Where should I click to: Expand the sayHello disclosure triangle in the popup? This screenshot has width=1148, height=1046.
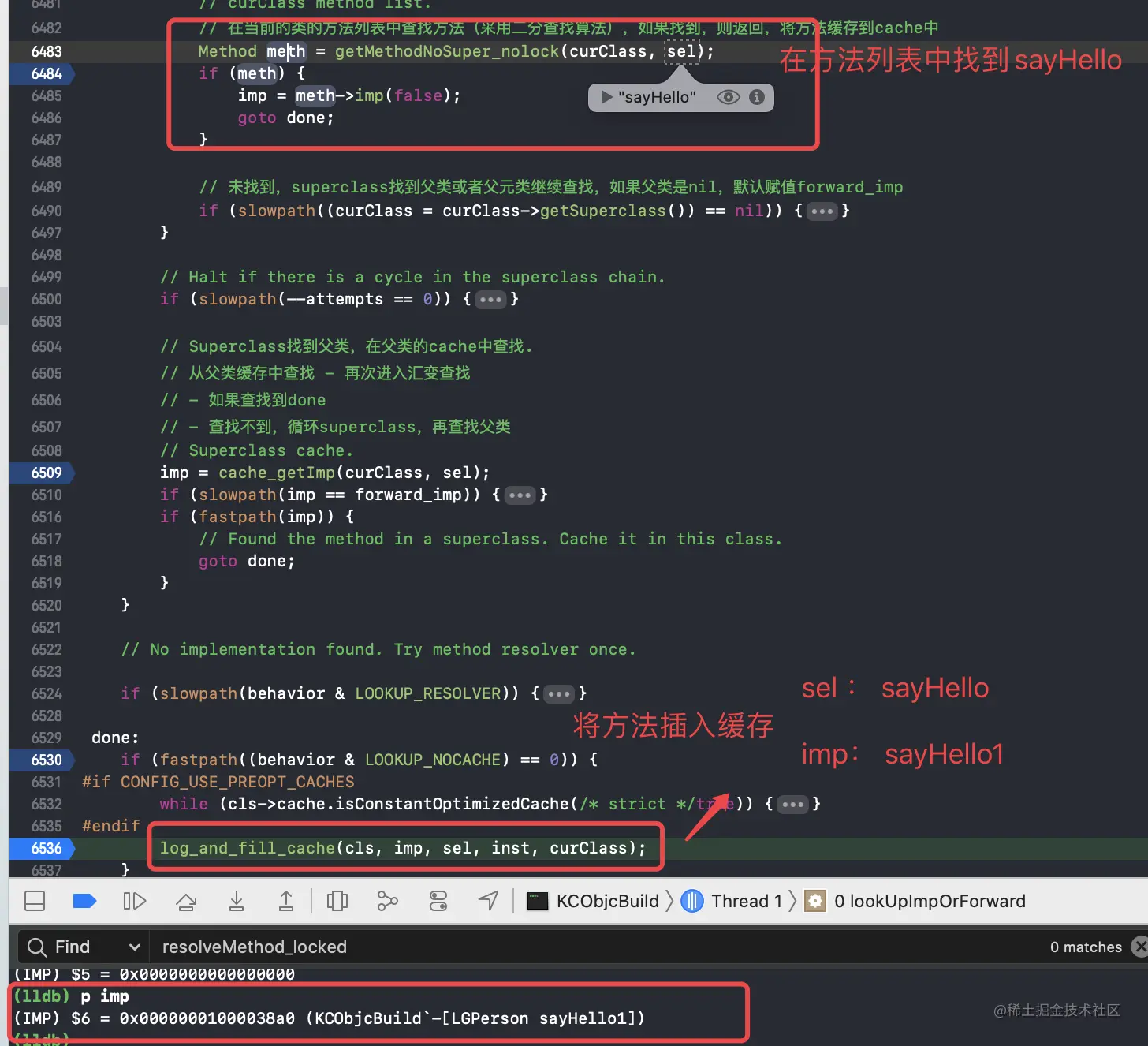(606, 97)
